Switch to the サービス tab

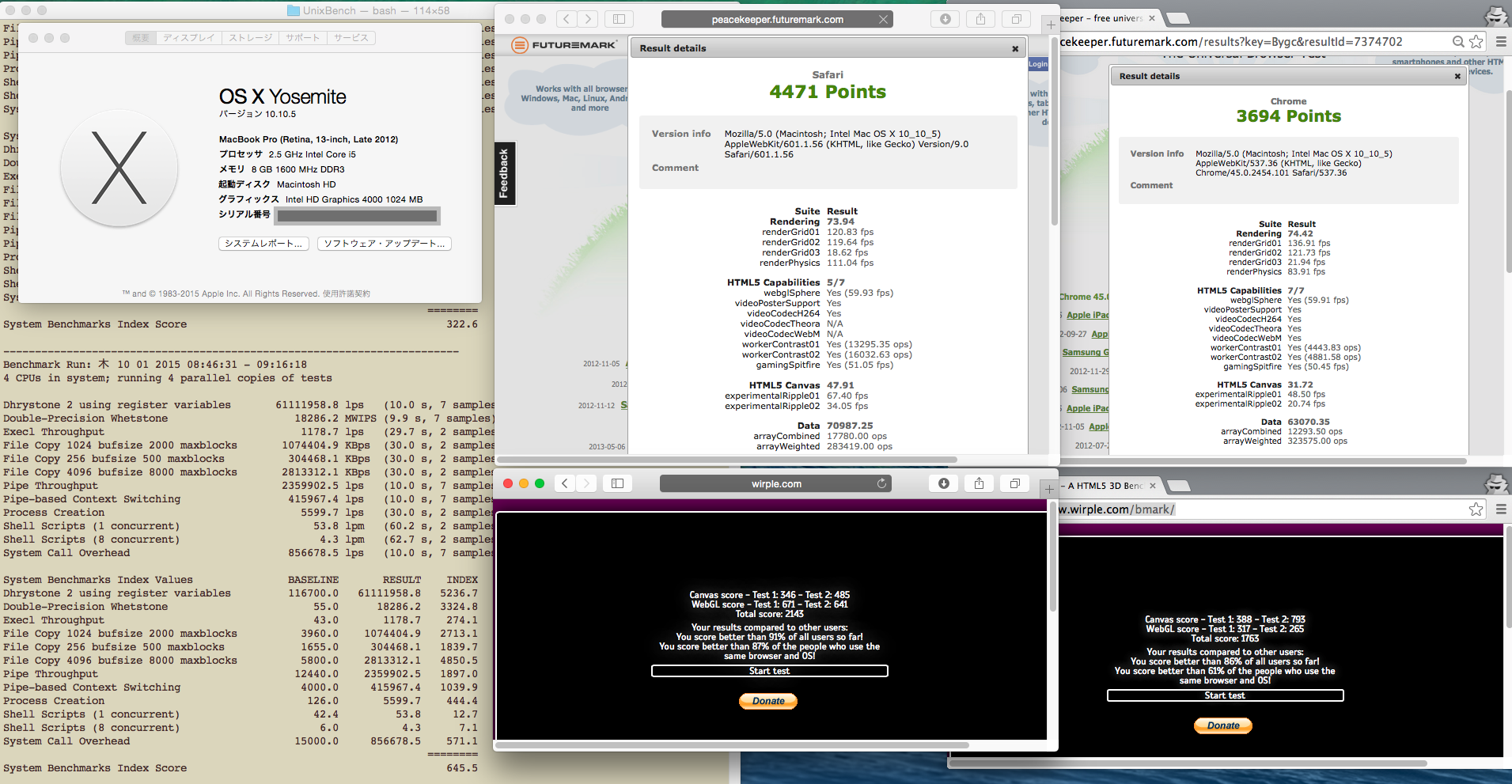coord(351,38)
